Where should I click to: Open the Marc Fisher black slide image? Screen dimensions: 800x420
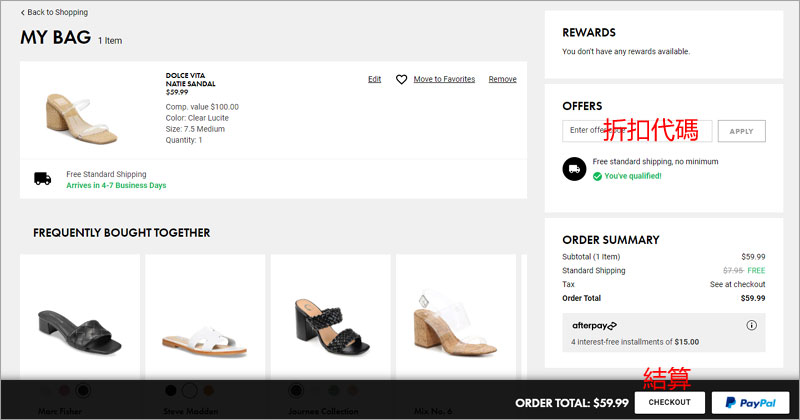[78, 318]
